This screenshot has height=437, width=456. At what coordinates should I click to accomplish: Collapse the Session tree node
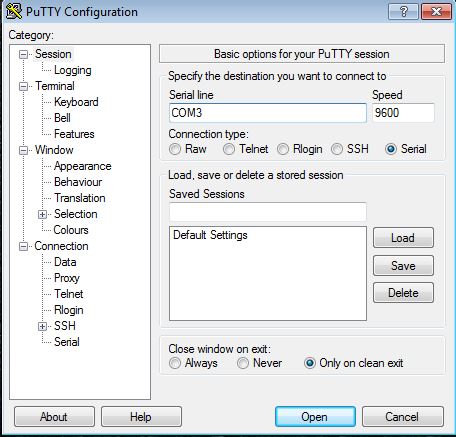[23, 54]
